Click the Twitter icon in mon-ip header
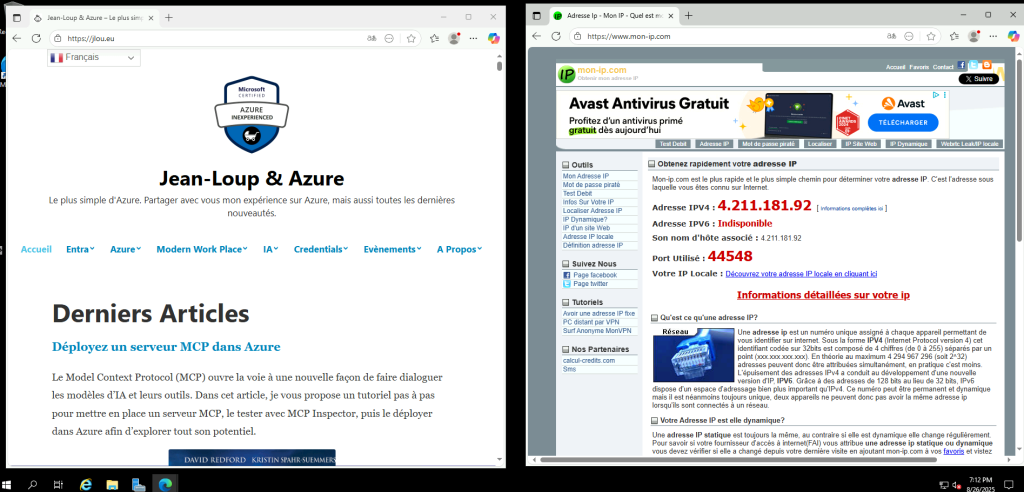Image resolution: width=1024 pixels, height=492 pixels. [x=974, y=65]
